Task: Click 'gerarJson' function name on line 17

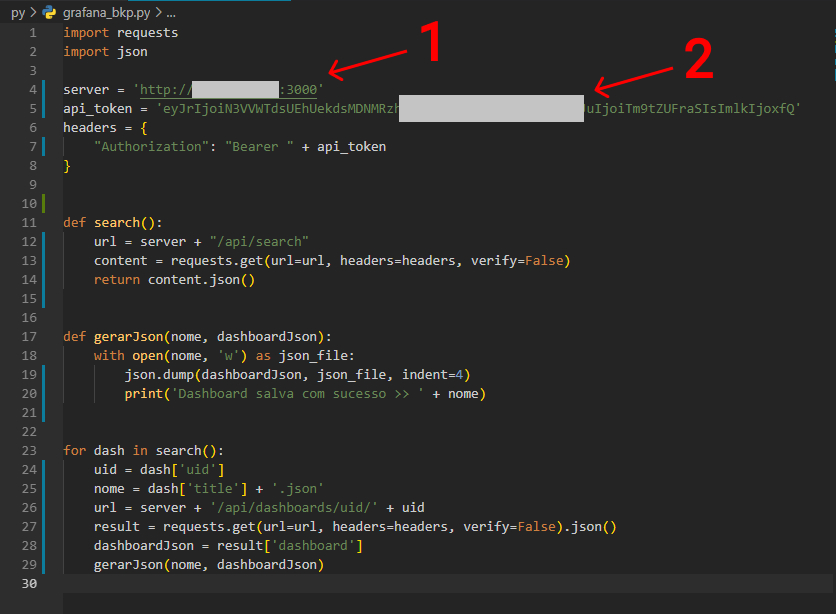Action: tap(128, 337)
